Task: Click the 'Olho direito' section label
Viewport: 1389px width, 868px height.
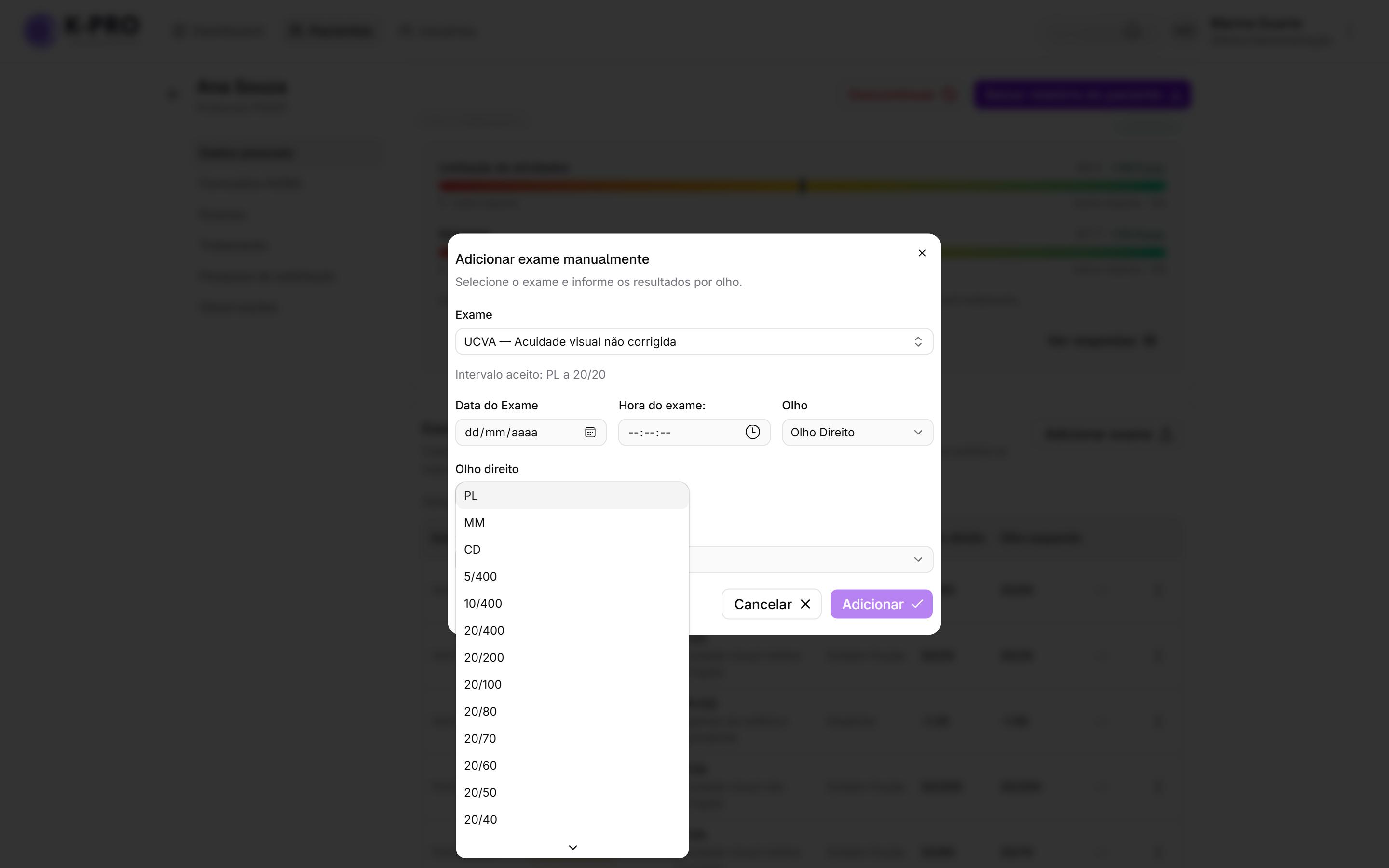Action: pos(487,469)
